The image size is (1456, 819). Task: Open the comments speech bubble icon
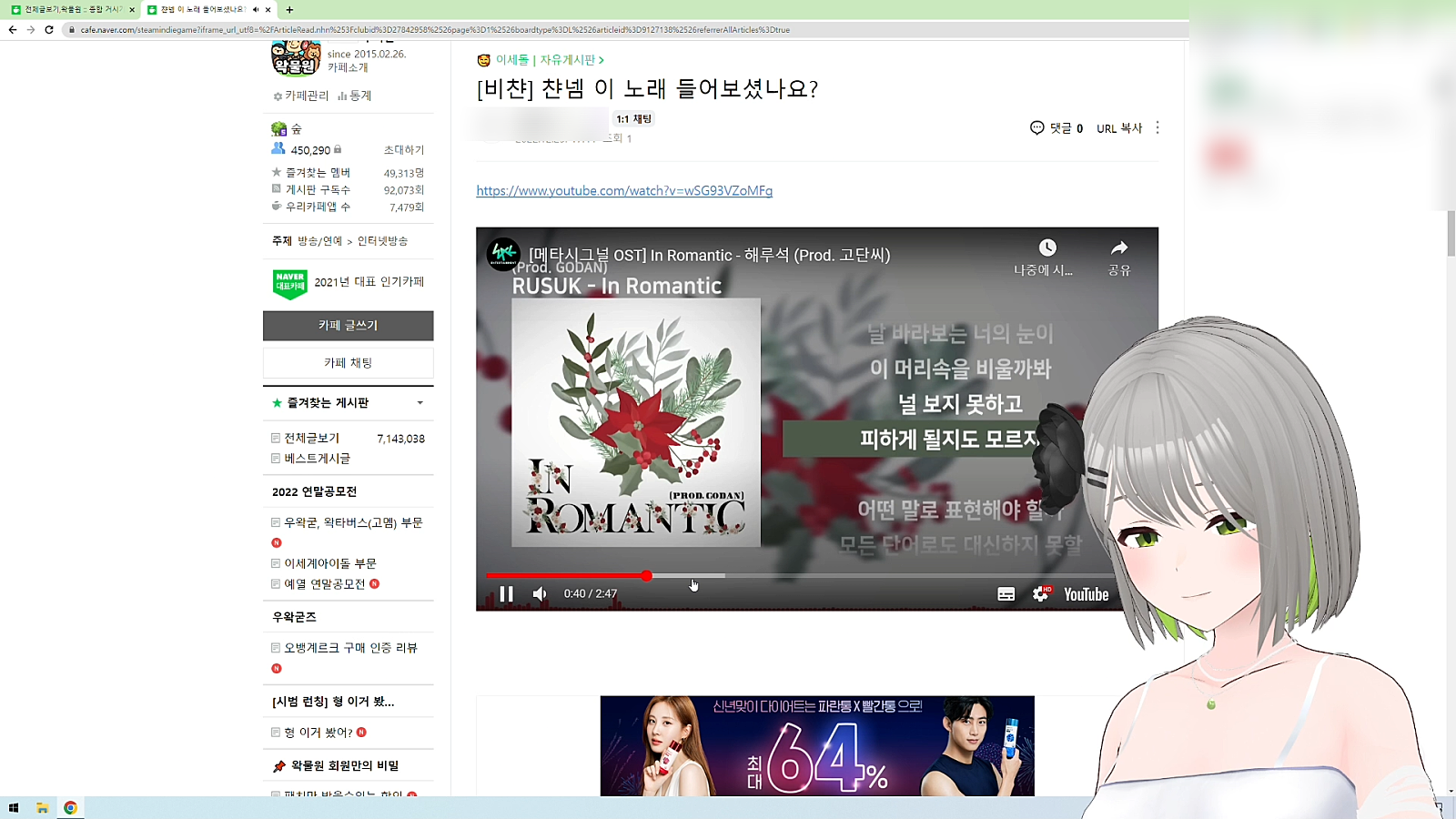click(x=1036, y=127)
